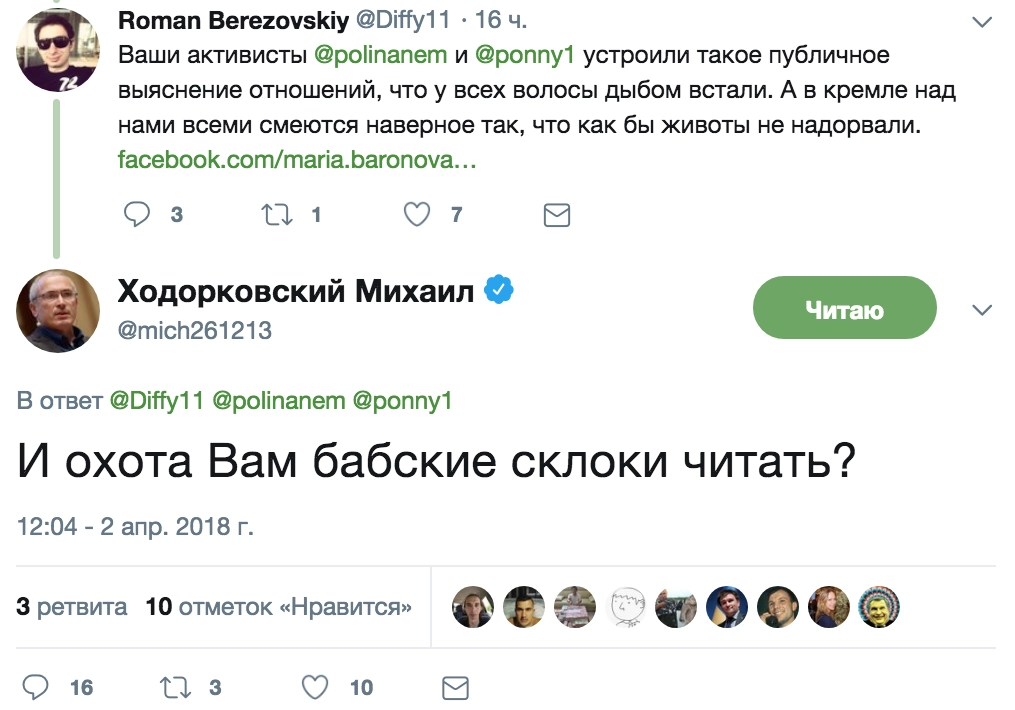Retweet Roman Berezovskiy's tweet
The width and height of the screenshot is (1015, 710).
point(277,214)
